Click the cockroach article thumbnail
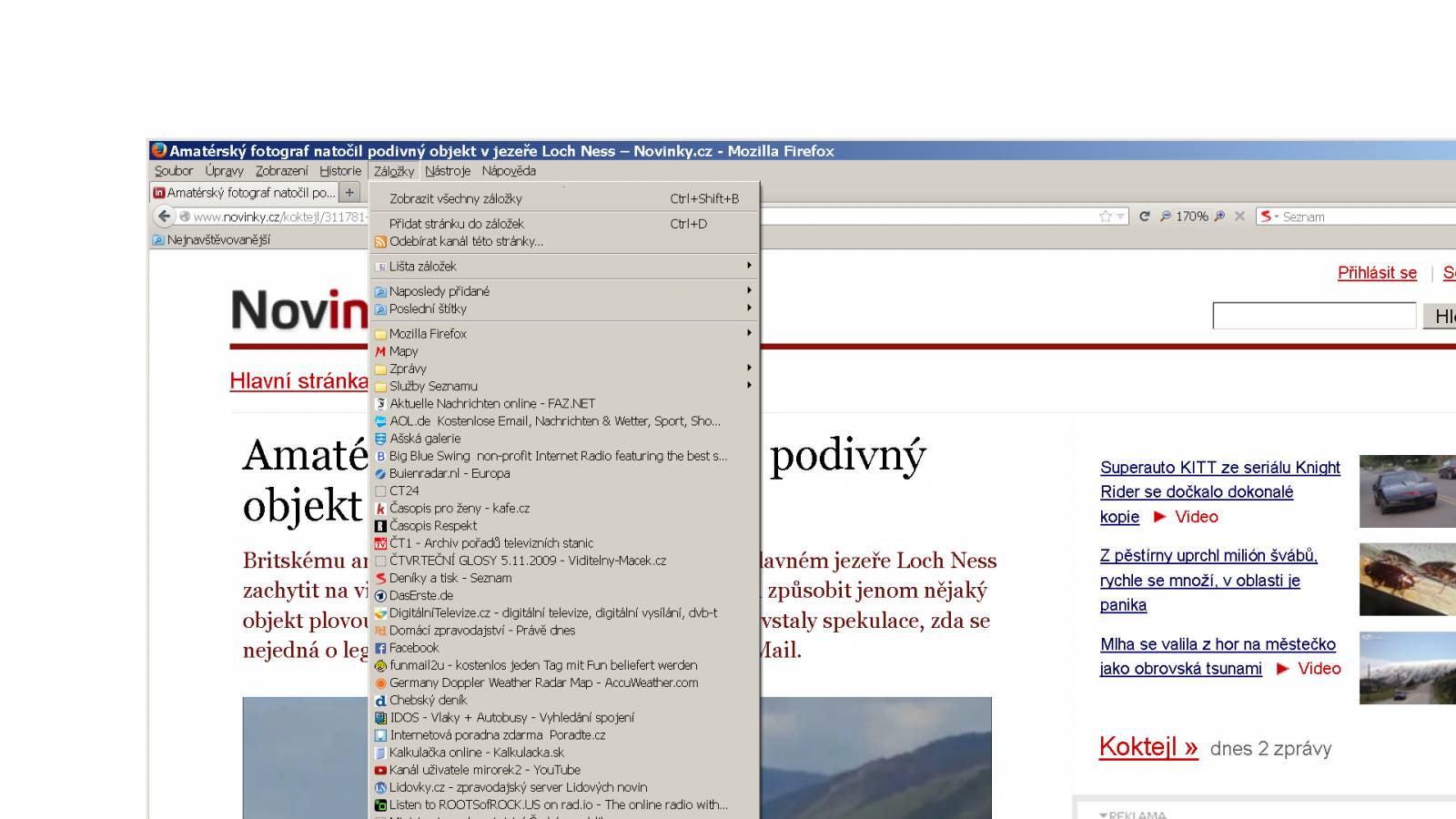1456x819 pixels. 1408,580
